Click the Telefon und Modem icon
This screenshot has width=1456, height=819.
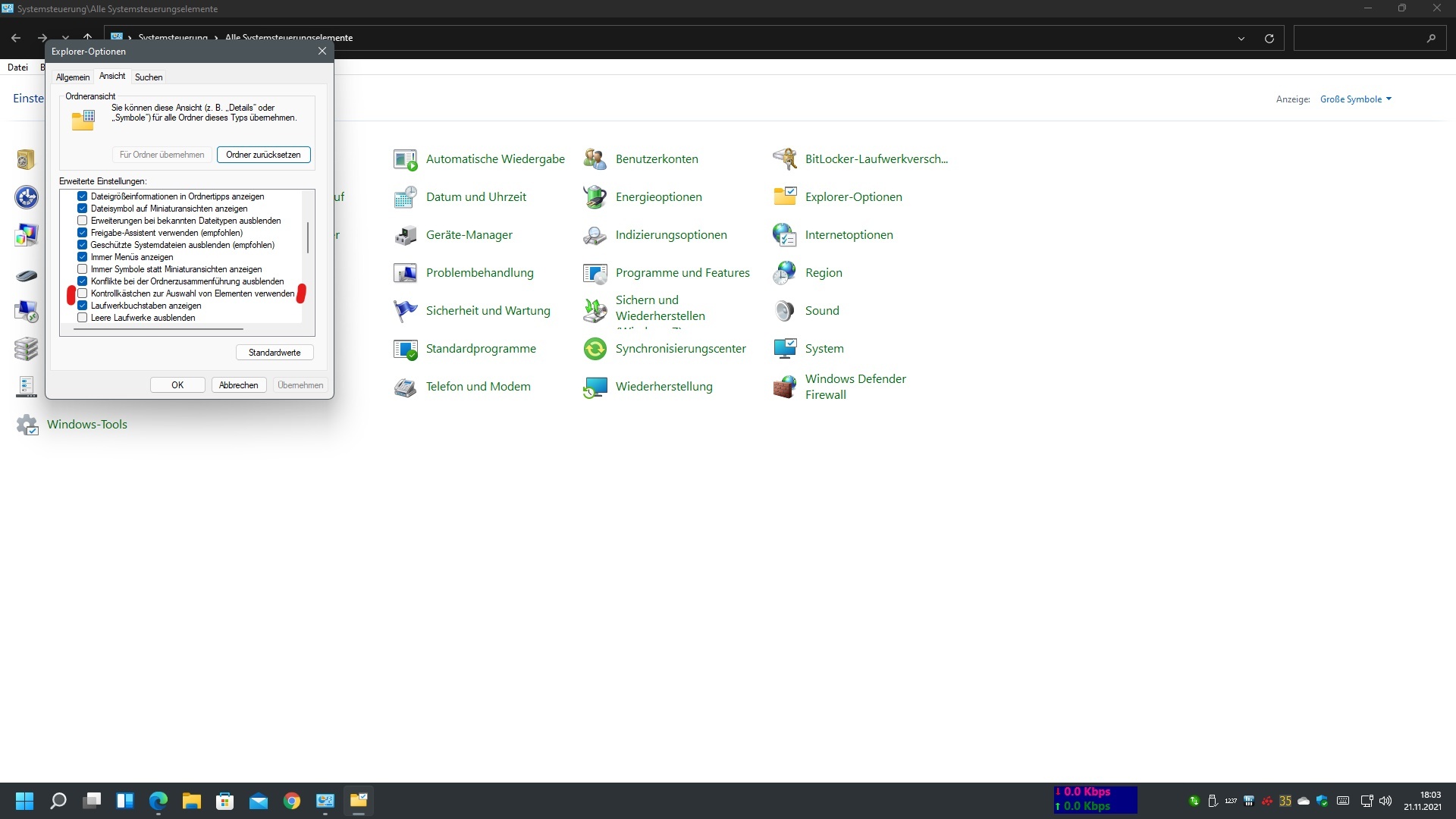(x=405, y=387)
